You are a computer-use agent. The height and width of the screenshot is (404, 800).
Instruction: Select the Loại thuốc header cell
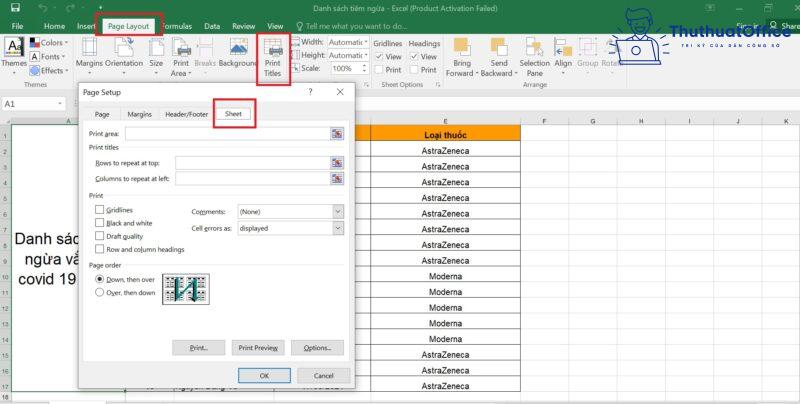pos(445,135)
